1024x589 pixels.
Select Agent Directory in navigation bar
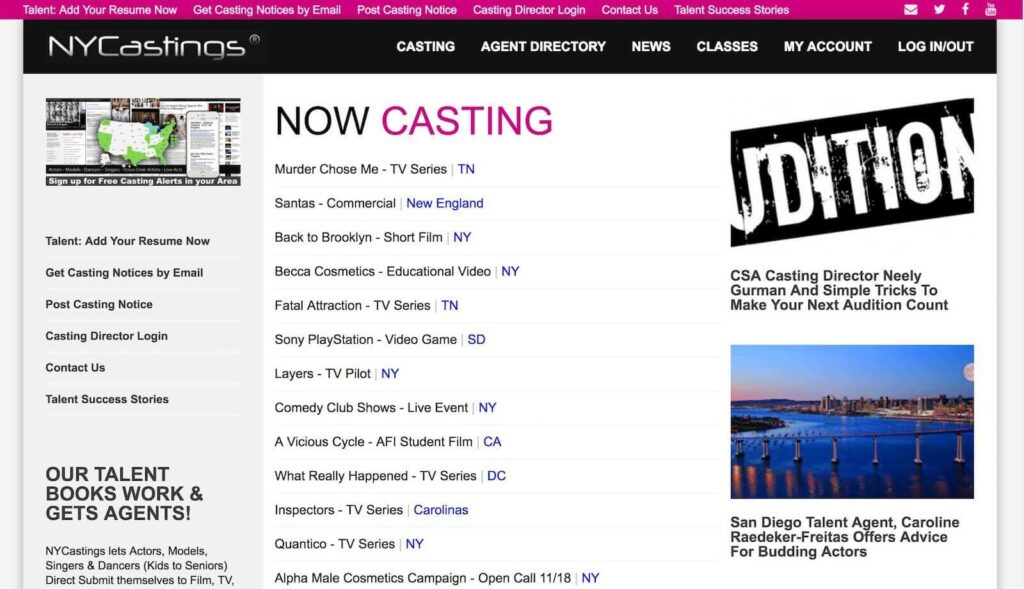pyautogui.click(x=543, y=46)
